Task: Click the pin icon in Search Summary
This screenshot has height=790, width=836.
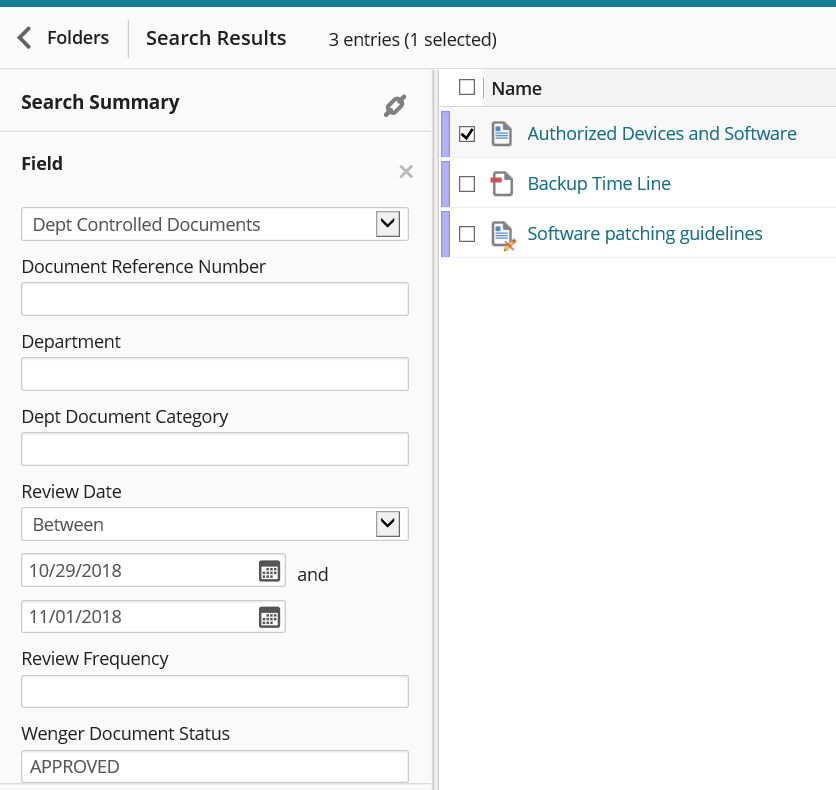Action: point(395,105)
